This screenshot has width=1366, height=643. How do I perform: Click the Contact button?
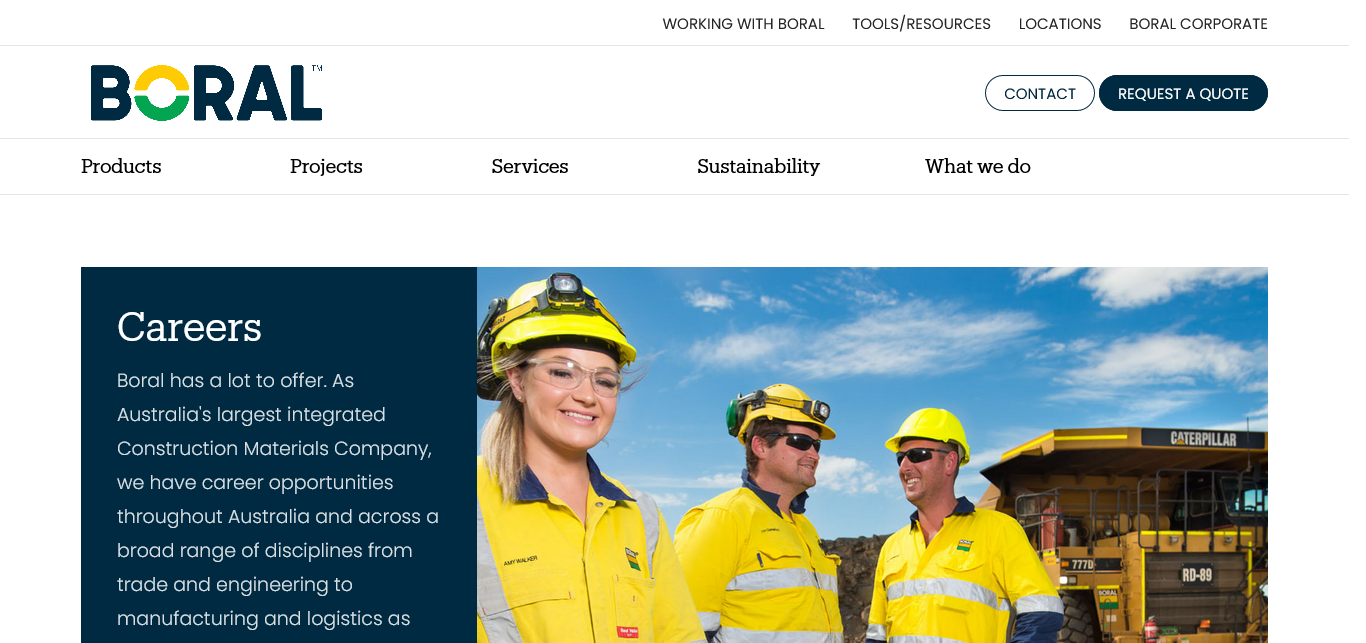[1040, 93]
